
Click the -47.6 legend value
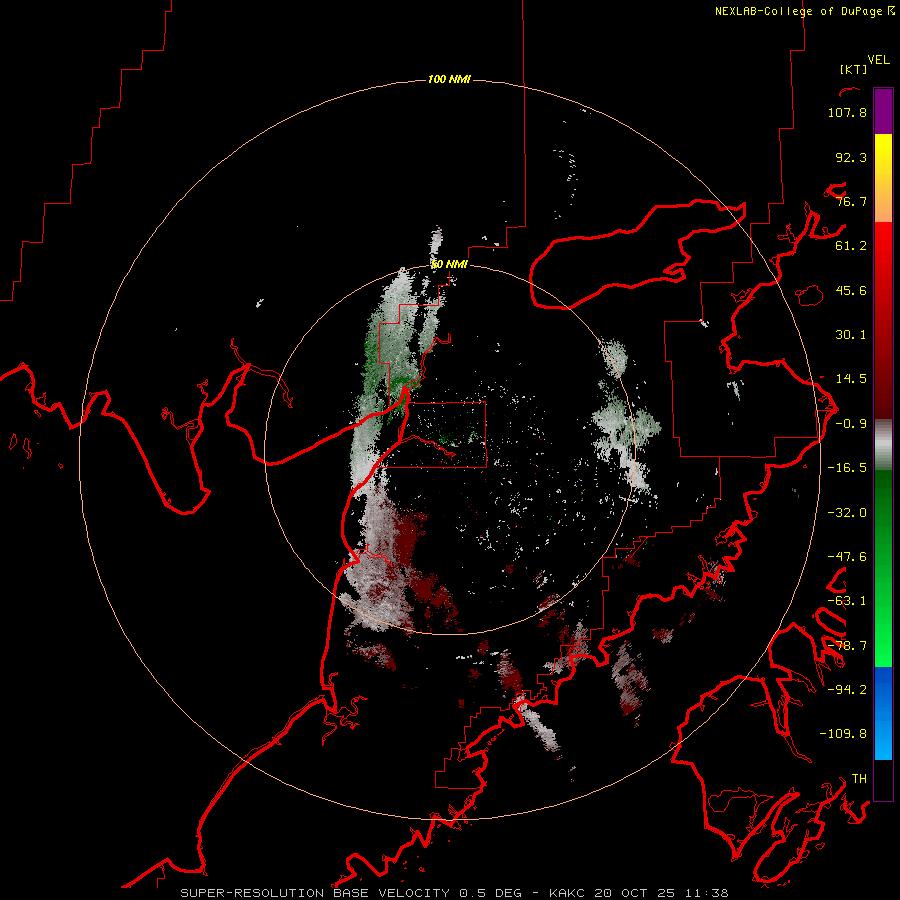tap(847, 557)
